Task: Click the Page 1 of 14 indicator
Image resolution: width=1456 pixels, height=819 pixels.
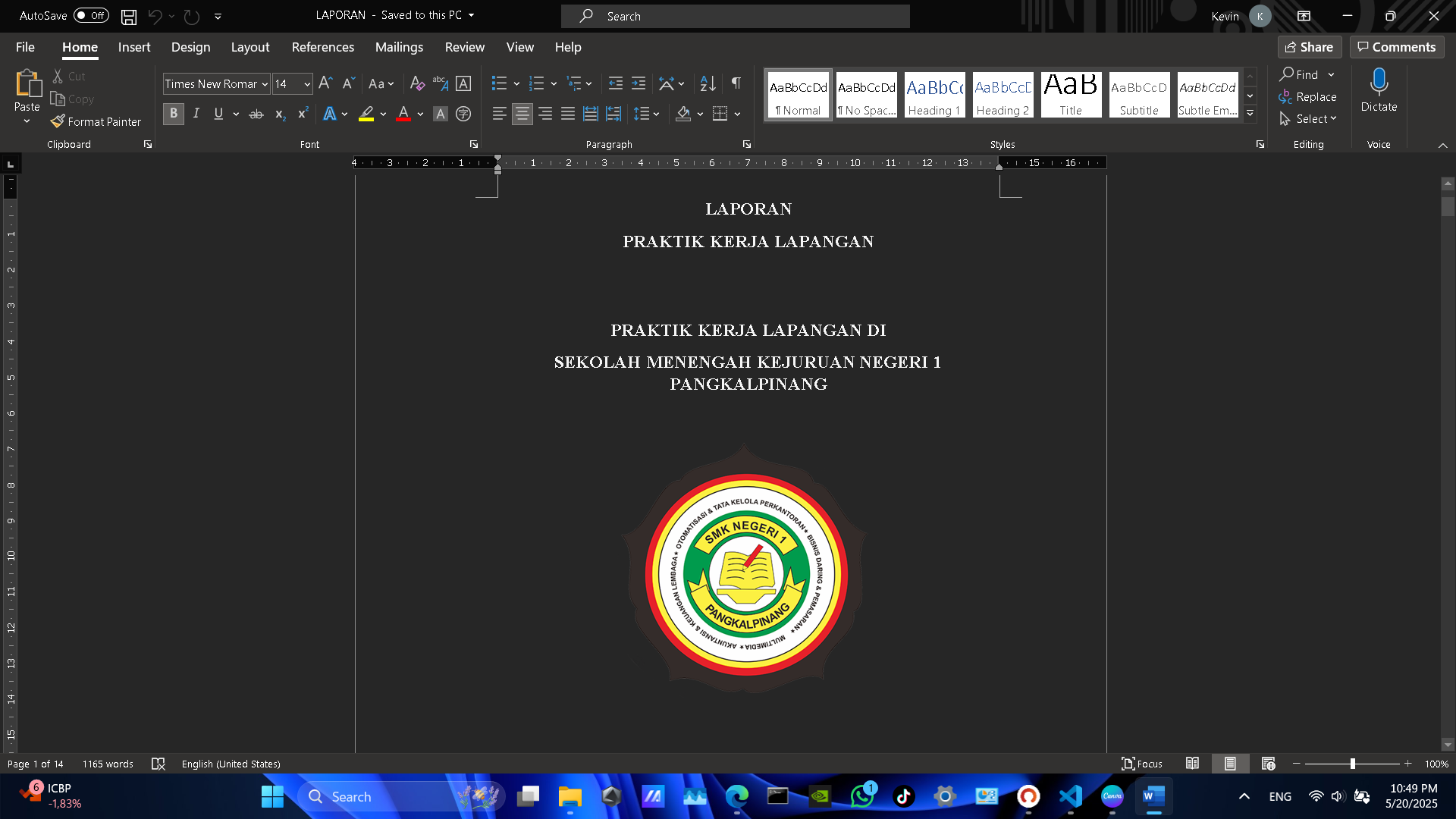Action: tap(35, 764)
